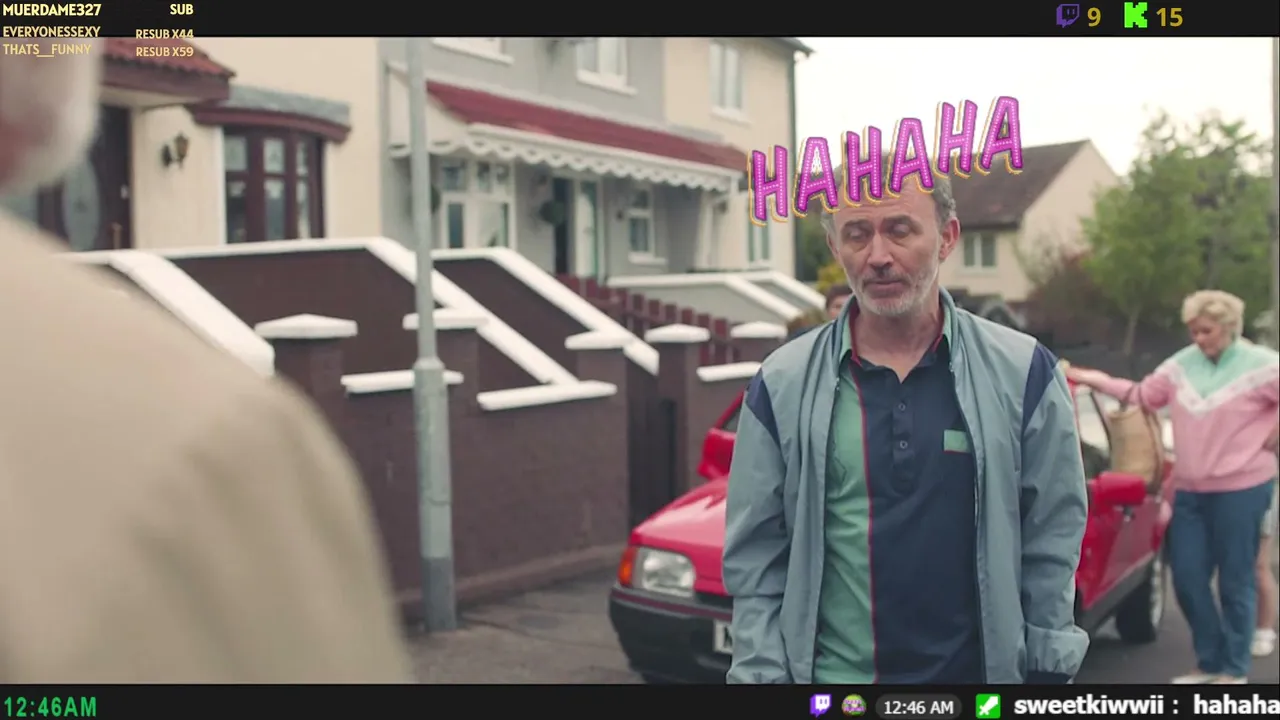Click the round chat badge before 12:46 AM

tap(853, 705)
